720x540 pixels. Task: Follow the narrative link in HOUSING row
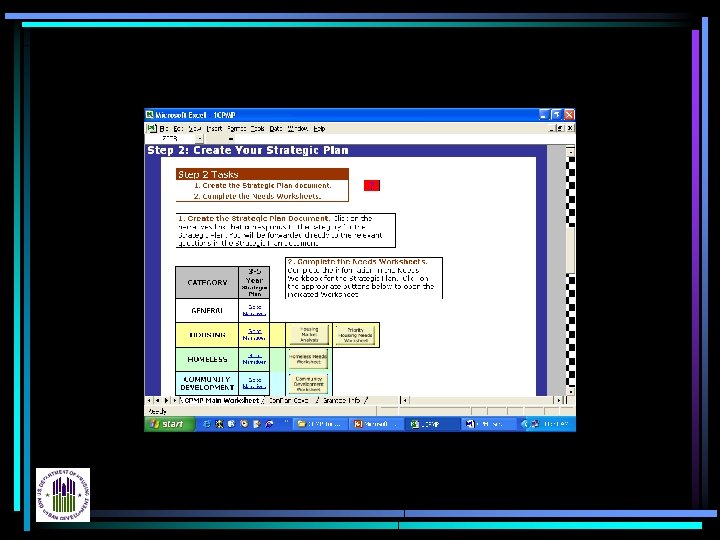click(x=254, y=335)
